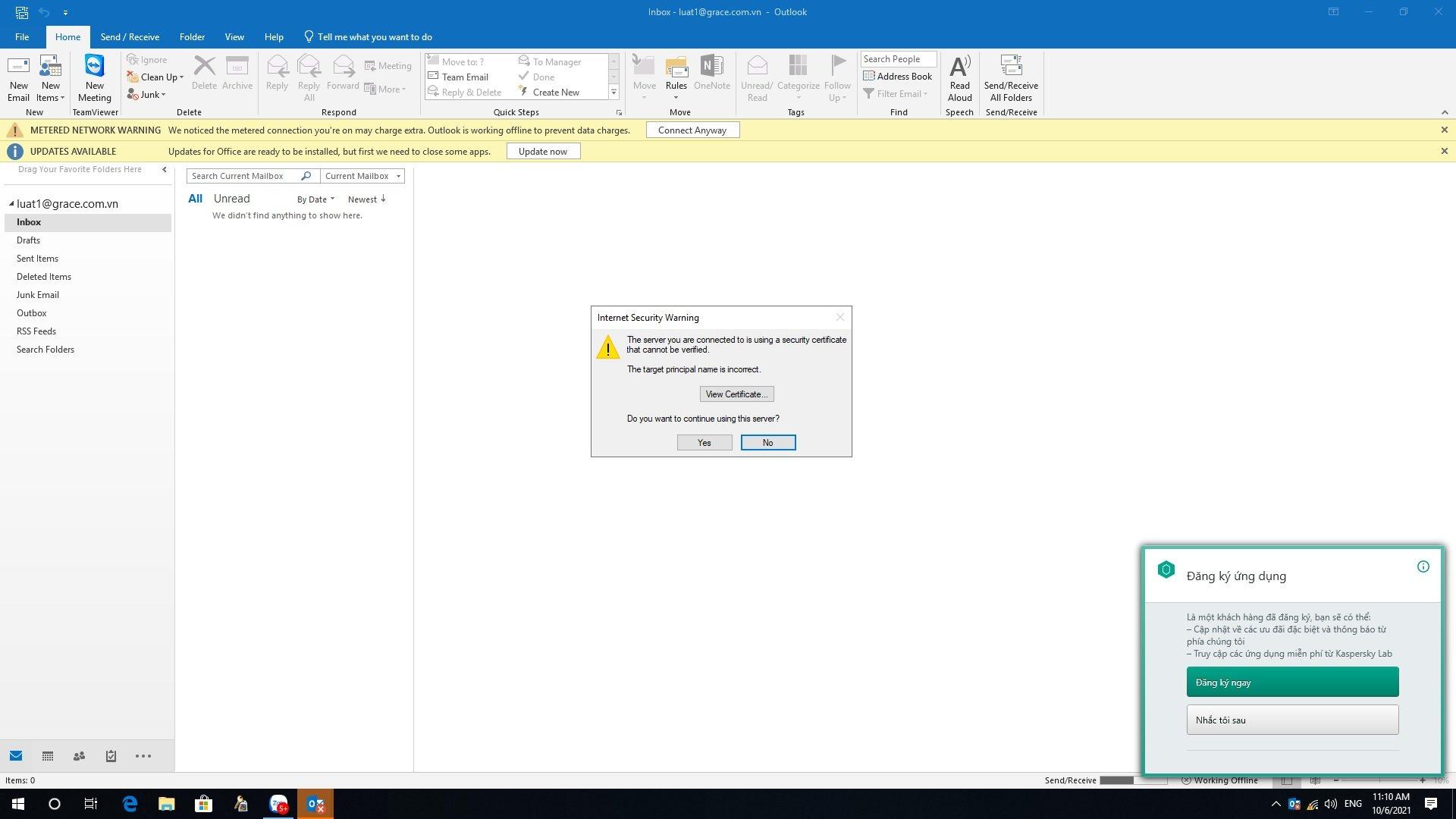The image size is (1456, 819).
Task: Open the Junk Email folder
Action: (88, 295)
